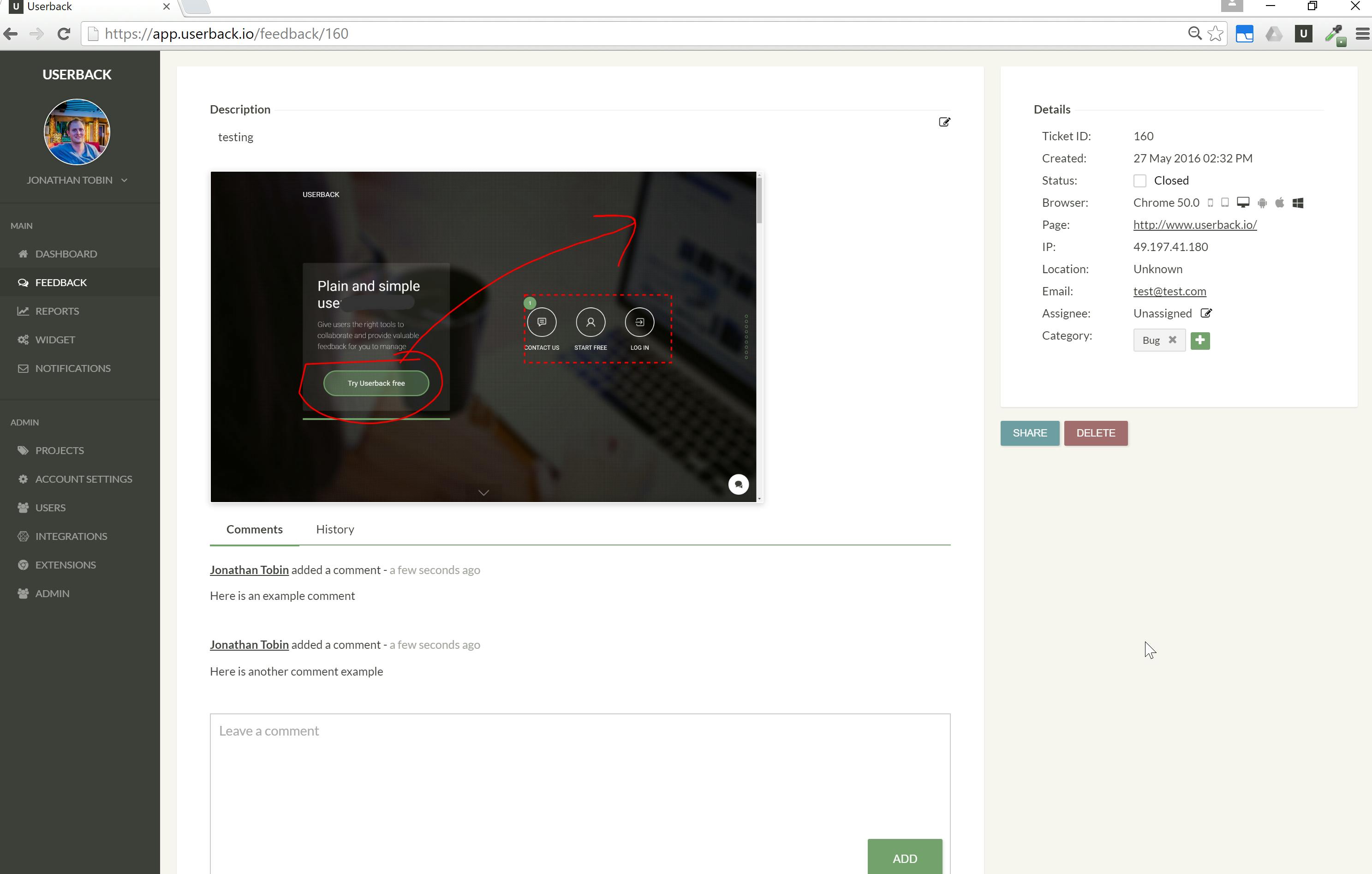Go back in the browser
This screenshot has width=1372, height=874.
click(10, 34)
